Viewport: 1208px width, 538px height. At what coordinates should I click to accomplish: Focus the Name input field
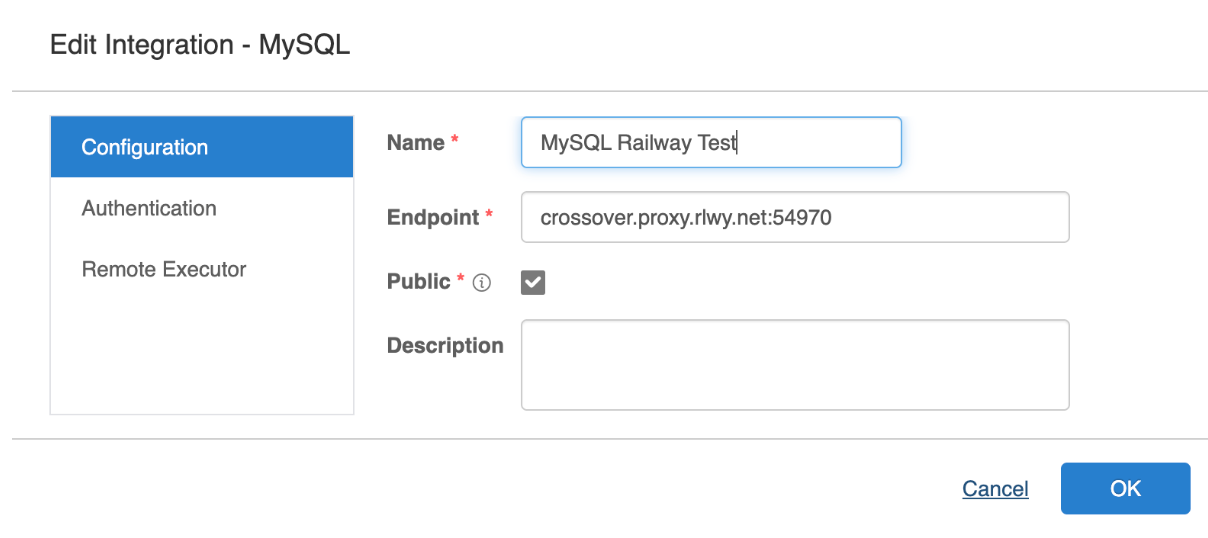point(711,142)
